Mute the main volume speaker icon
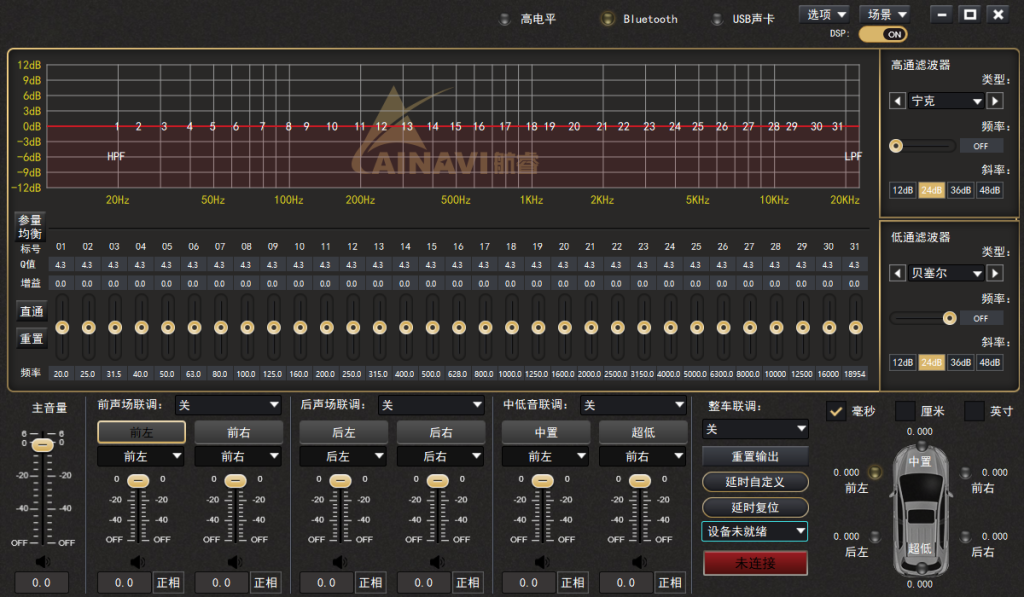 [x=43, y=562]
